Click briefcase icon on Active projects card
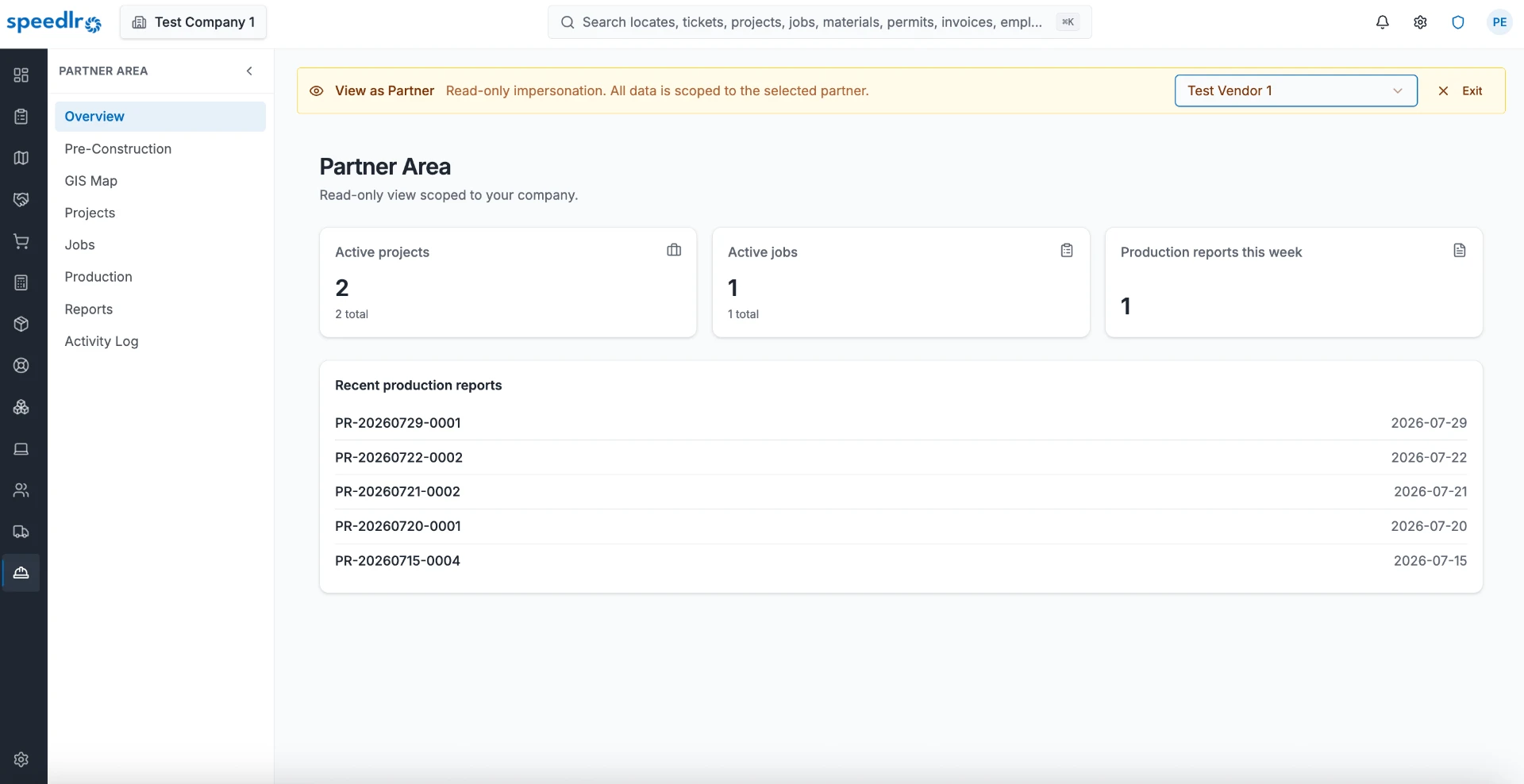The width and height of the screenshot is (1524, 784). point(674,250)
